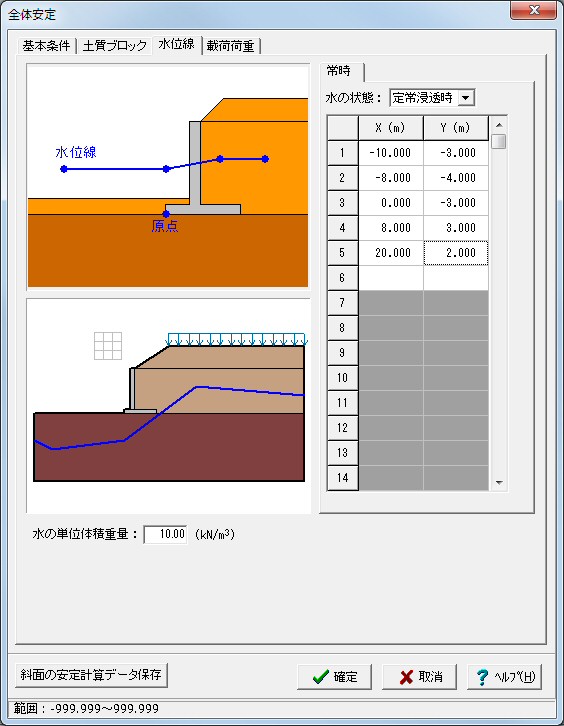Open the 載荷荷重 tab
Viewport: 564px width, 726px height.
point(231,46)
